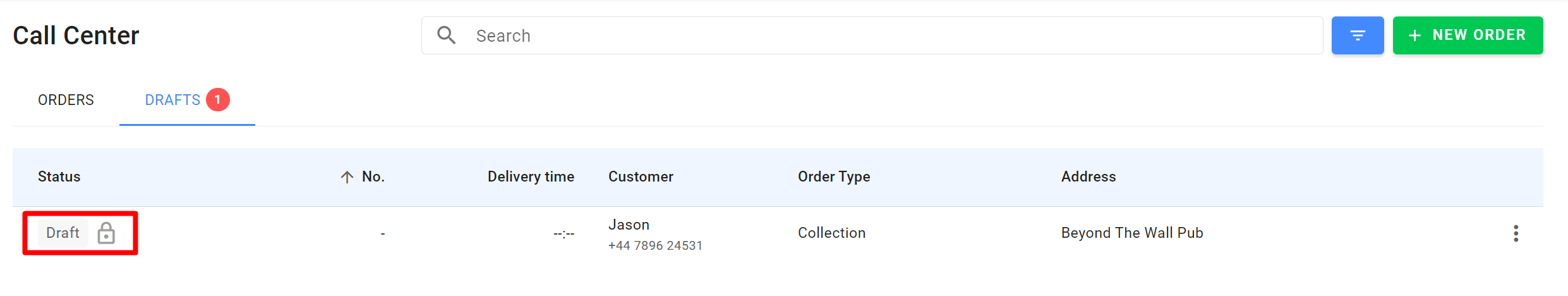1568x296 pixels.
Task: Sort by the Delivery time column header
Action: (x=531, y=177)
